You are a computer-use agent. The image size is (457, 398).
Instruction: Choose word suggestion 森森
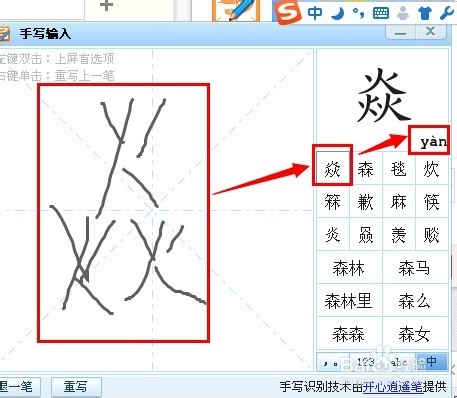click(x=349, y=334)
